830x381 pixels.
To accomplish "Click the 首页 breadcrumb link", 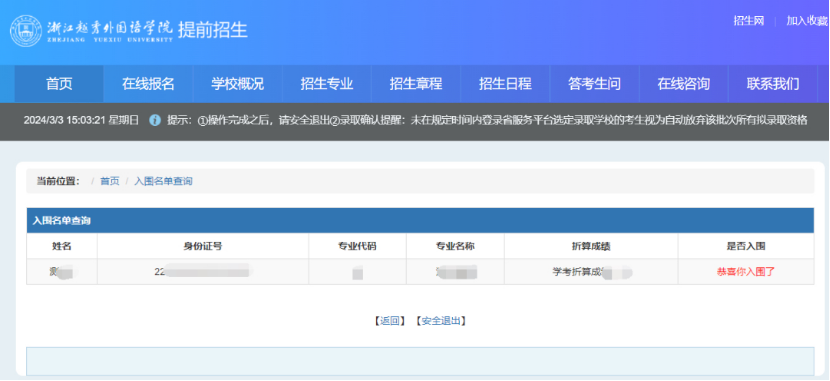I will (x=110, y=181).
